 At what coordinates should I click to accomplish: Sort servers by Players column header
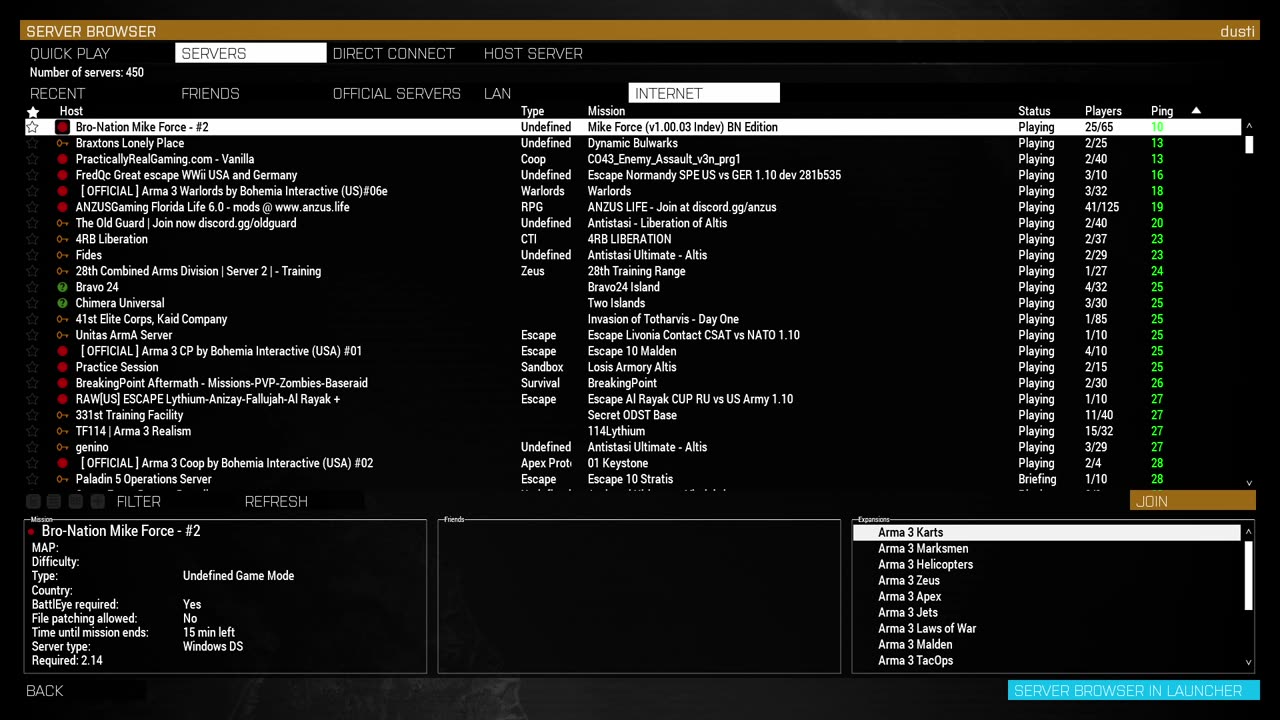(1103, 111)
